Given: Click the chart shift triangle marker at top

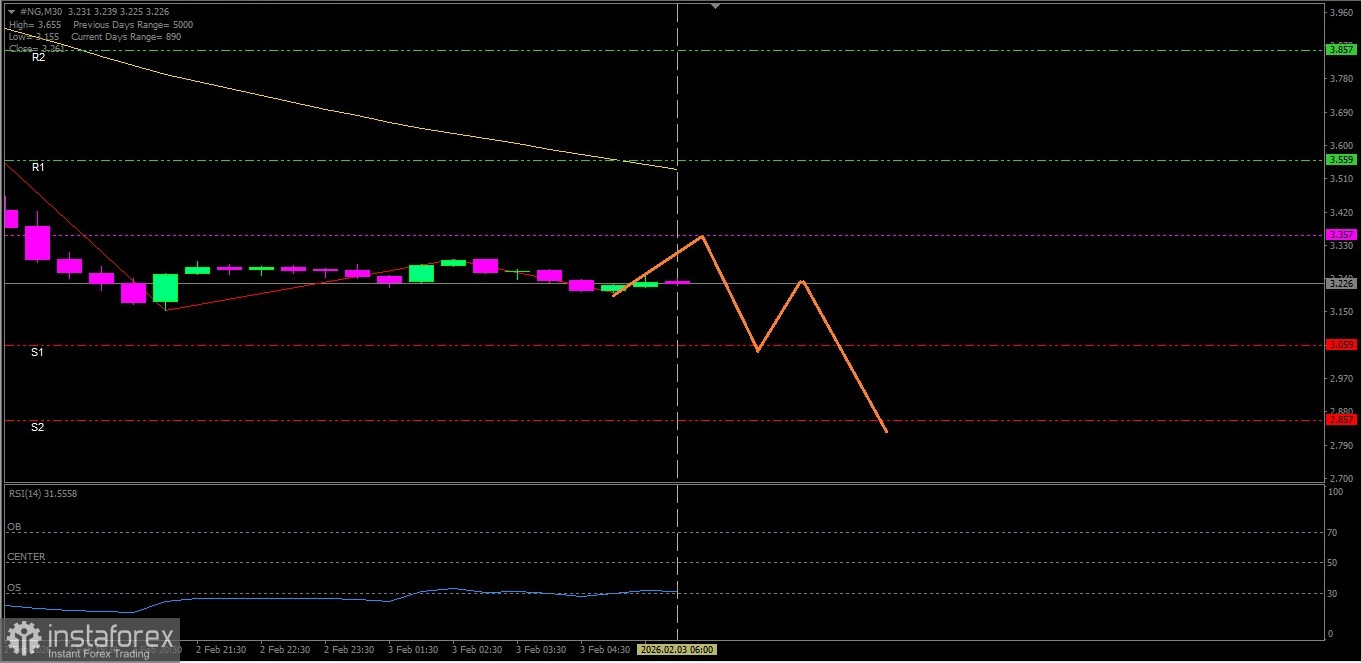Looking at the screenshot, I should click(715, 6).
